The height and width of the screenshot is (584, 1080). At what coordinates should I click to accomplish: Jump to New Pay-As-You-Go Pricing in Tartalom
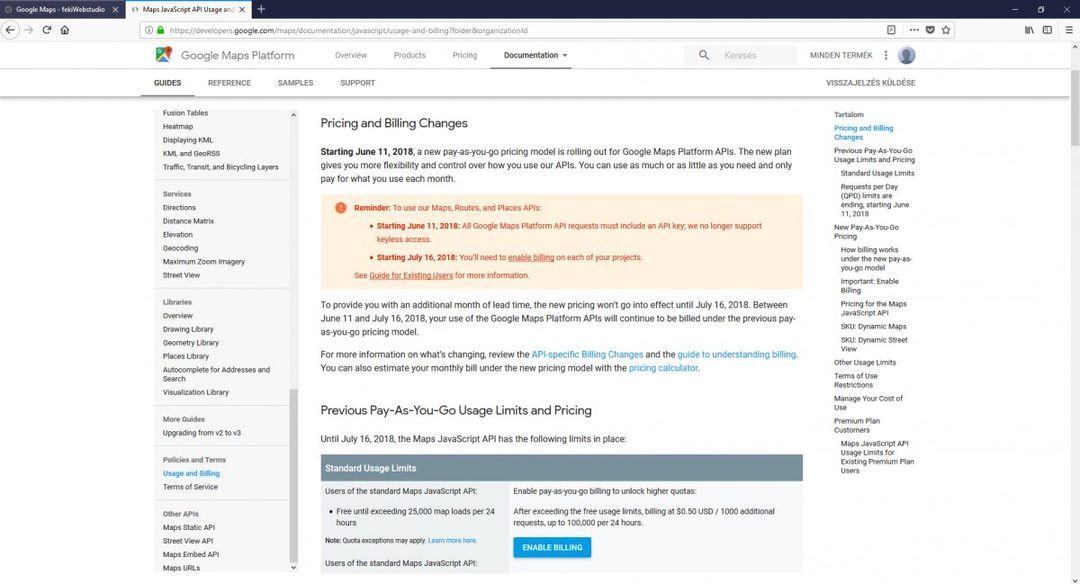(x=866, y=231)
